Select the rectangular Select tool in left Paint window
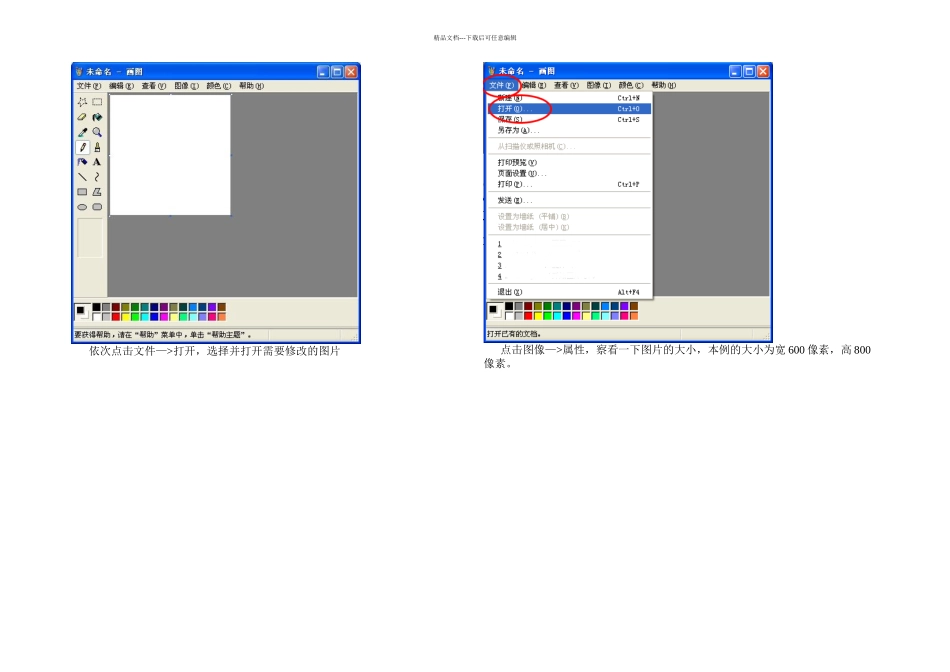950x672 pixels. (97, 102)
